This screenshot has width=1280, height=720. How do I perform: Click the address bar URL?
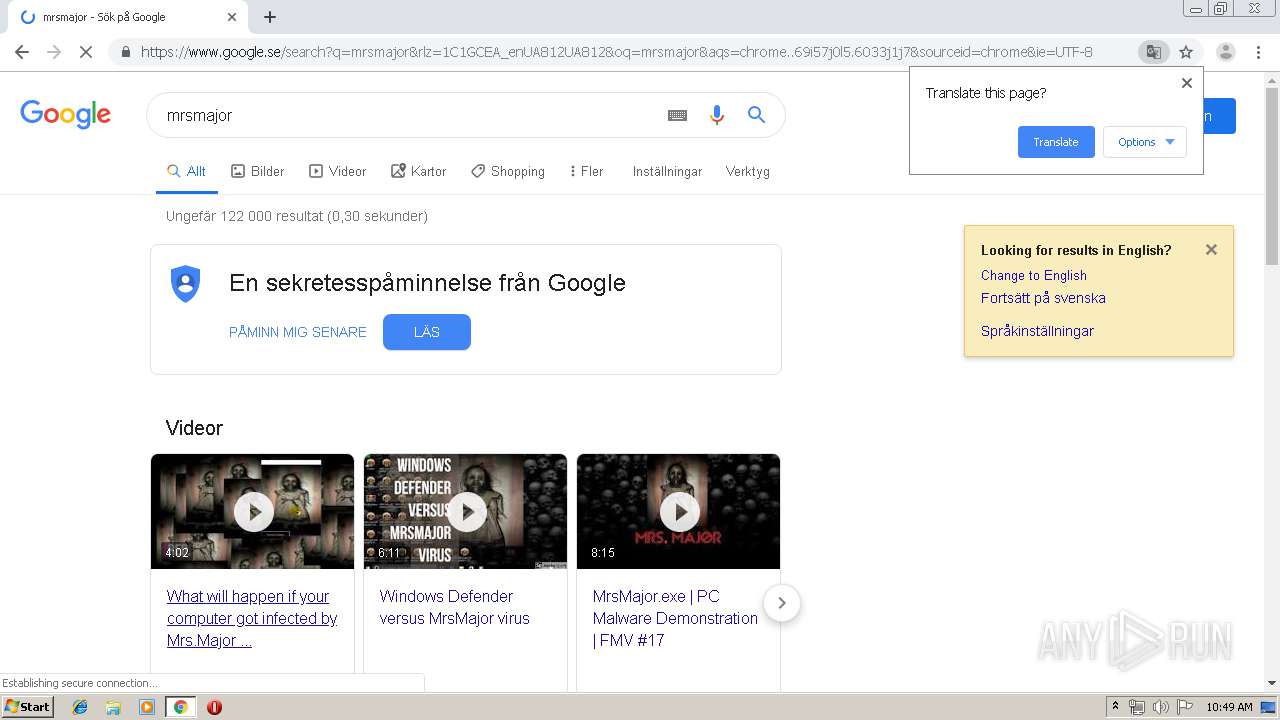[616, 52]
